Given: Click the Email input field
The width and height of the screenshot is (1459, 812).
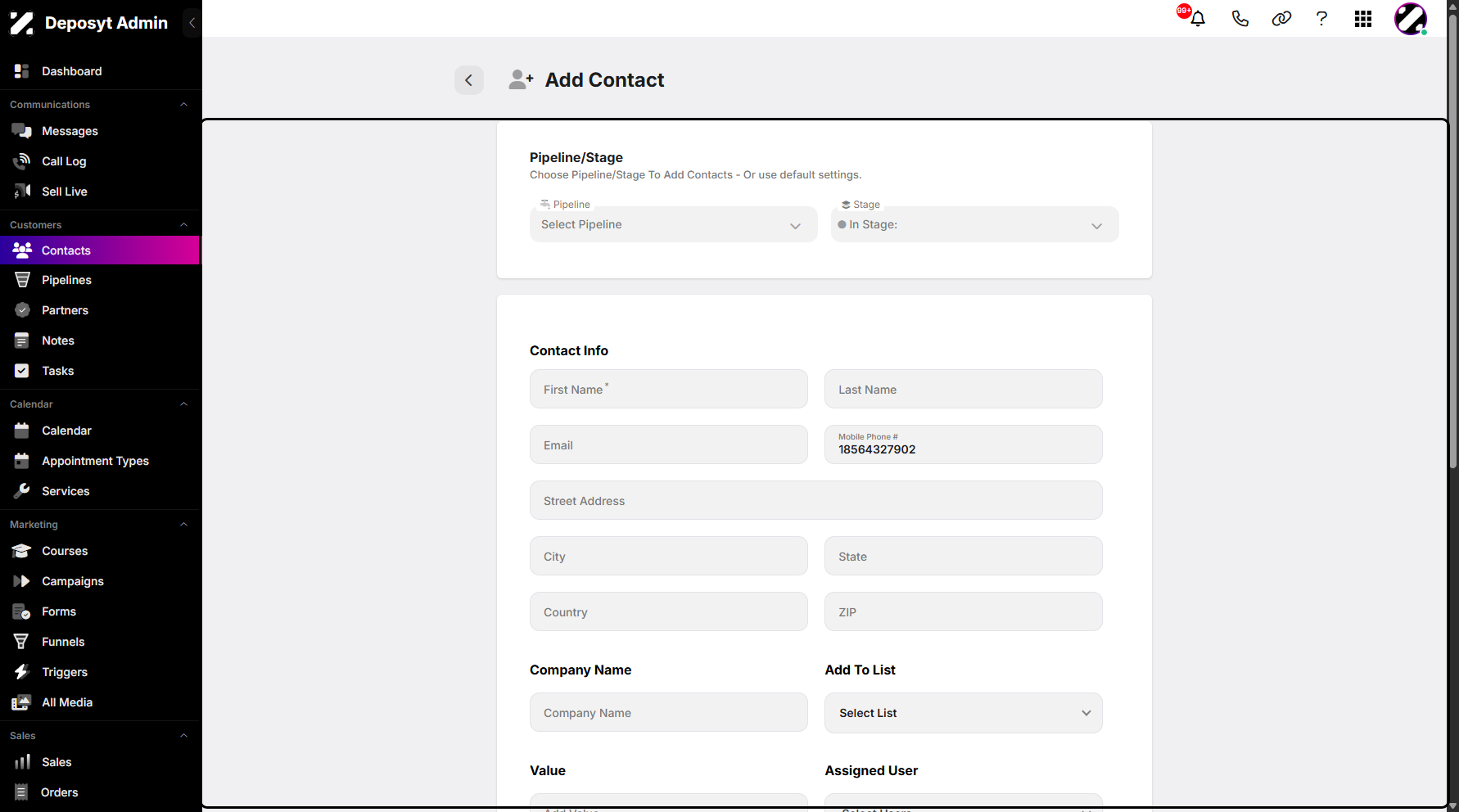Looking at the screenshot, I should click(669, 444).
